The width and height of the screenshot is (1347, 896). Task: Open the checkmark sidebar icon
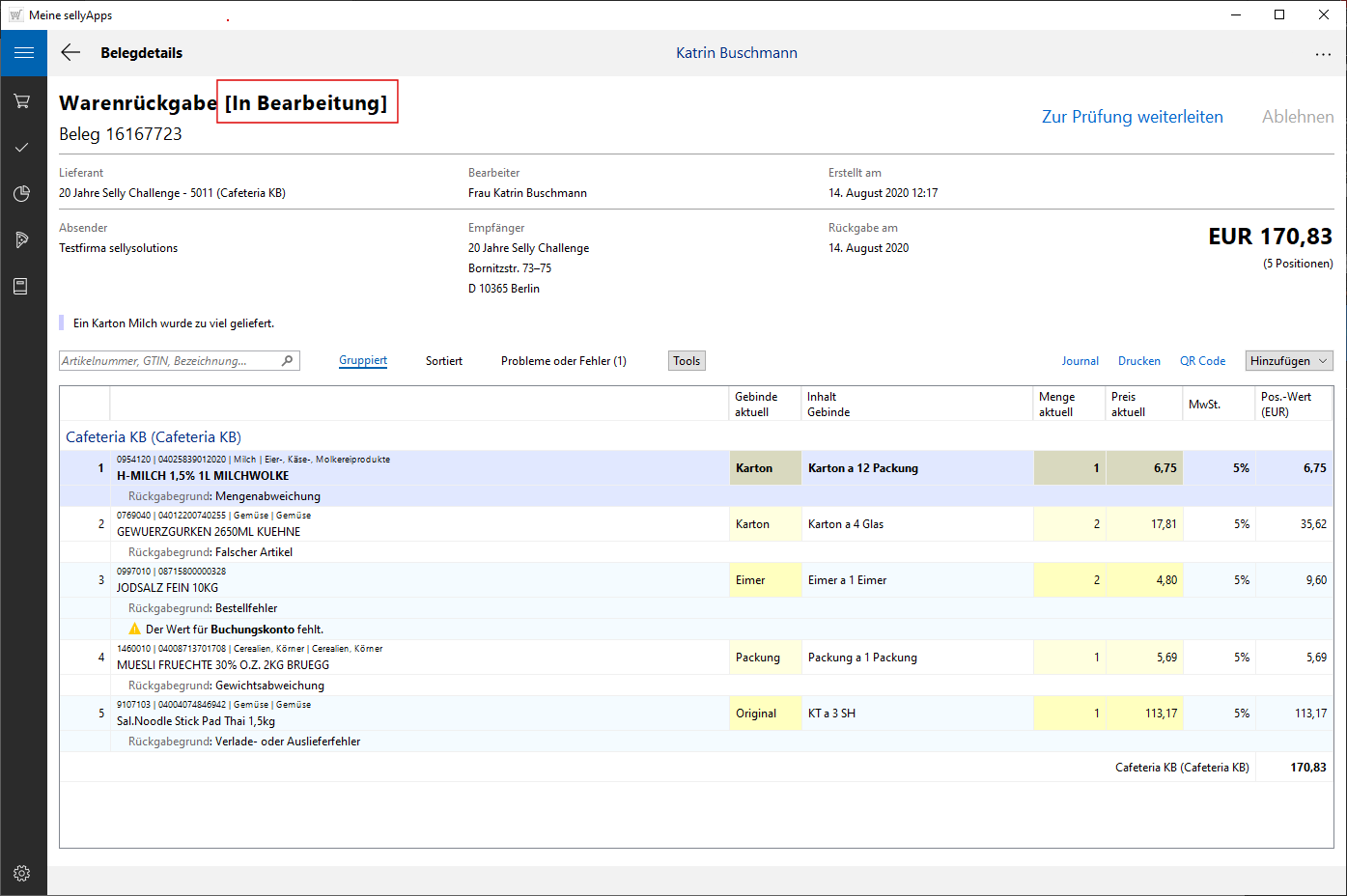tap(22, 147)
